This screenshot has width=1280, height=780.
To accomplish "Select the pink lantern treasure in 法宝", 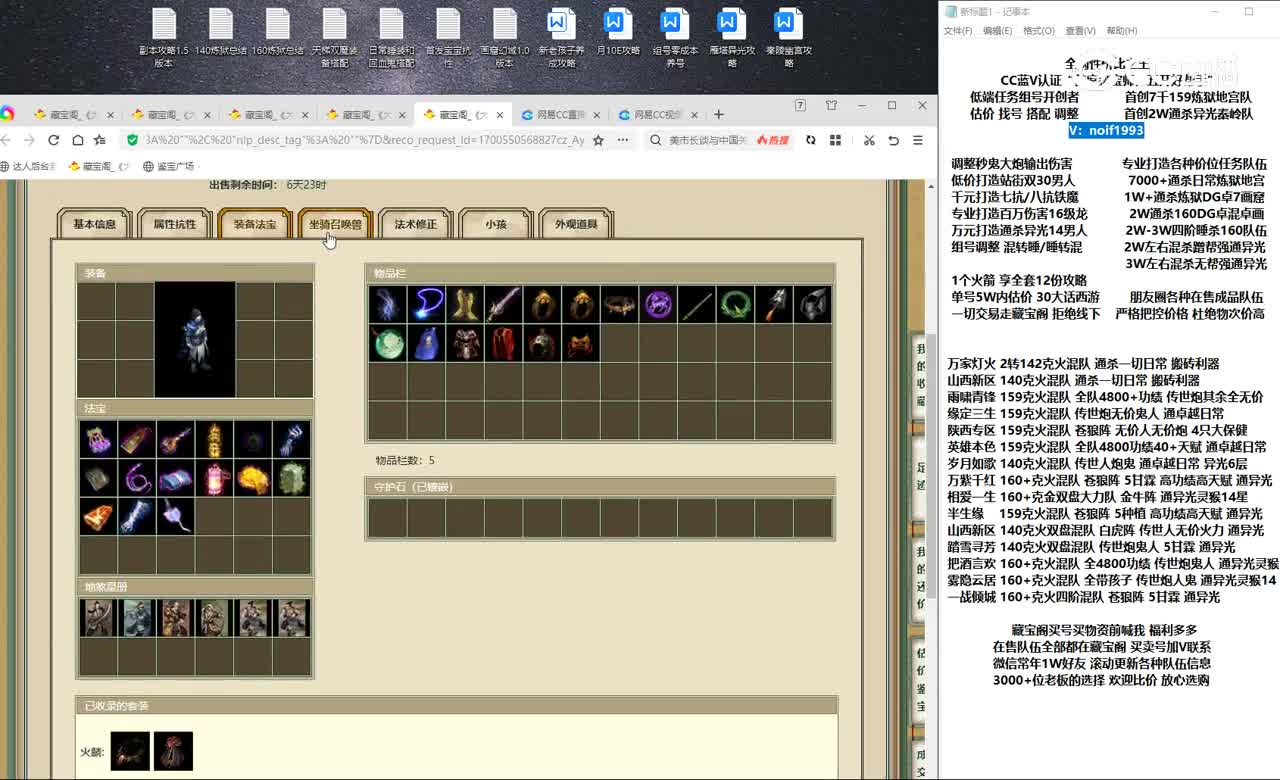I will pyautogui.click(x=214, y=479).
